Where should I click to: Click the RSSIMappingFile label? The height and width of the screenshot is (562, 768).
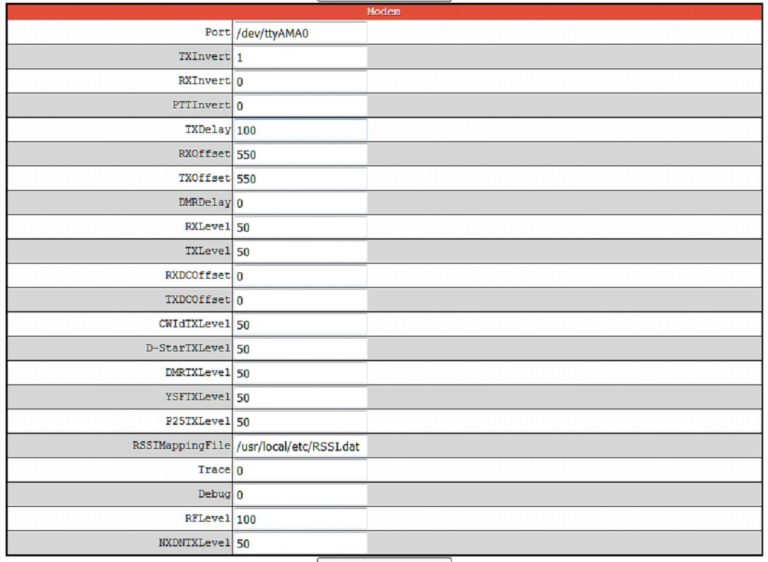(x=182, y=445)
